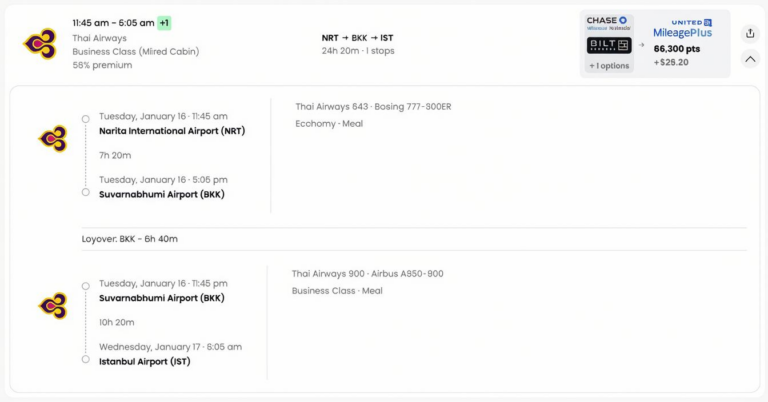Click the Bilt Rewards logo
Image resolution: width=768 pixels, height=402 pixels.
607,45
